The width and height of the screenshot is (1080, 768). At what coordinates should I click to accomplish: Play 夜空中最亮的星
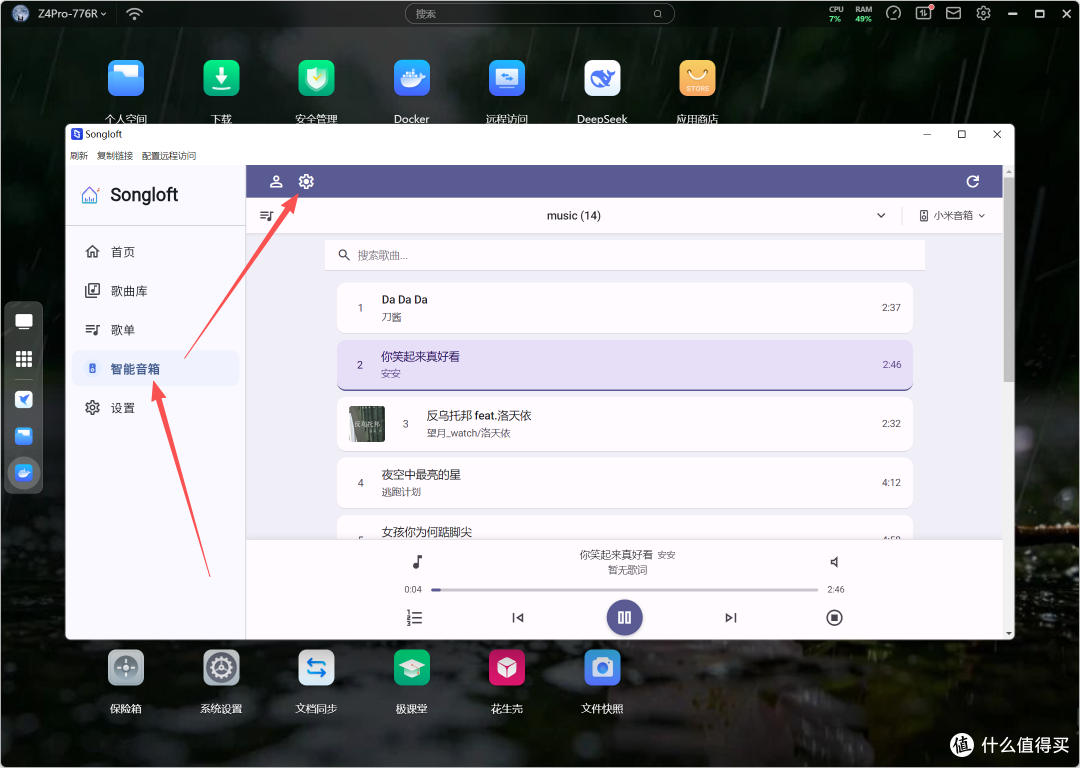pos(625,483)
